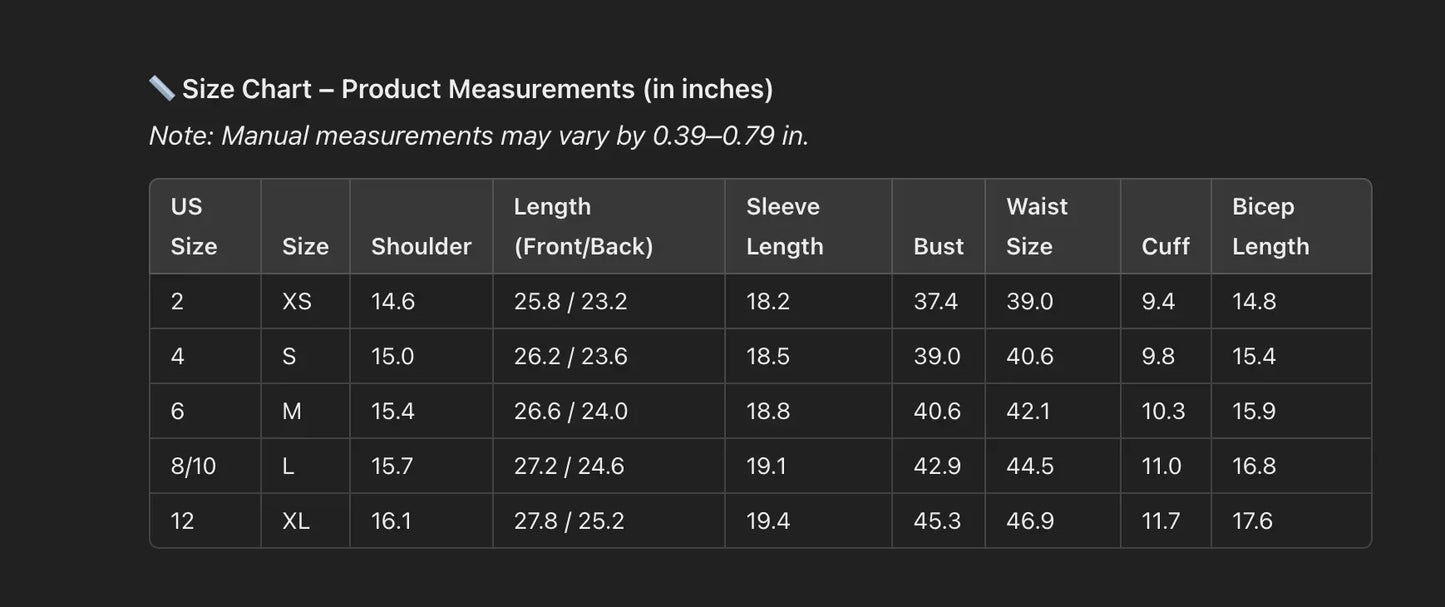The height and width of the screenshot is (607, 1445).
Task: Click the Waist Size column header
Action: click(1036, 226)
